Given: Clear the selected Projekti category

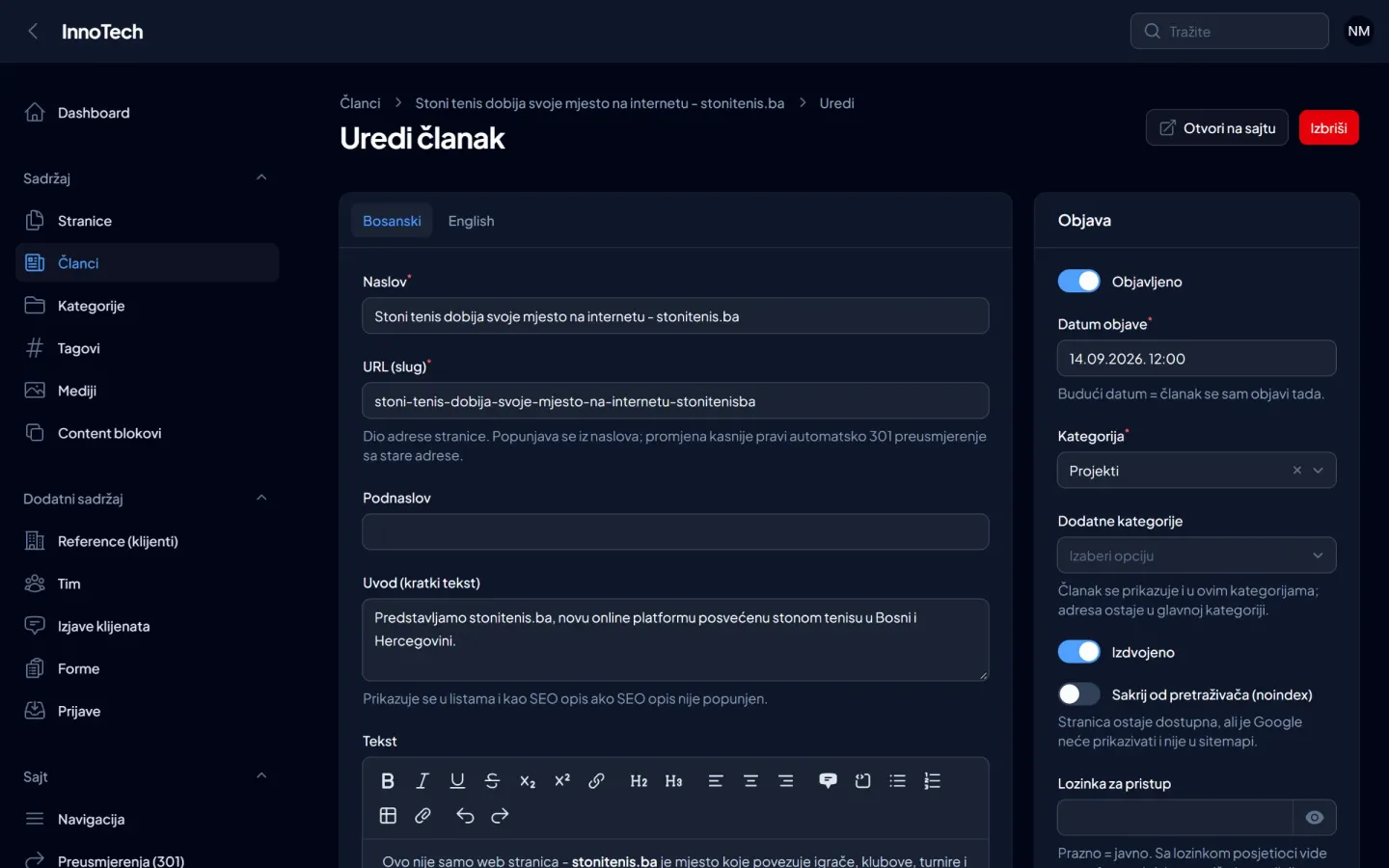Looking at the screenshot, I should pyautogui.click(x=1296, y=471).
